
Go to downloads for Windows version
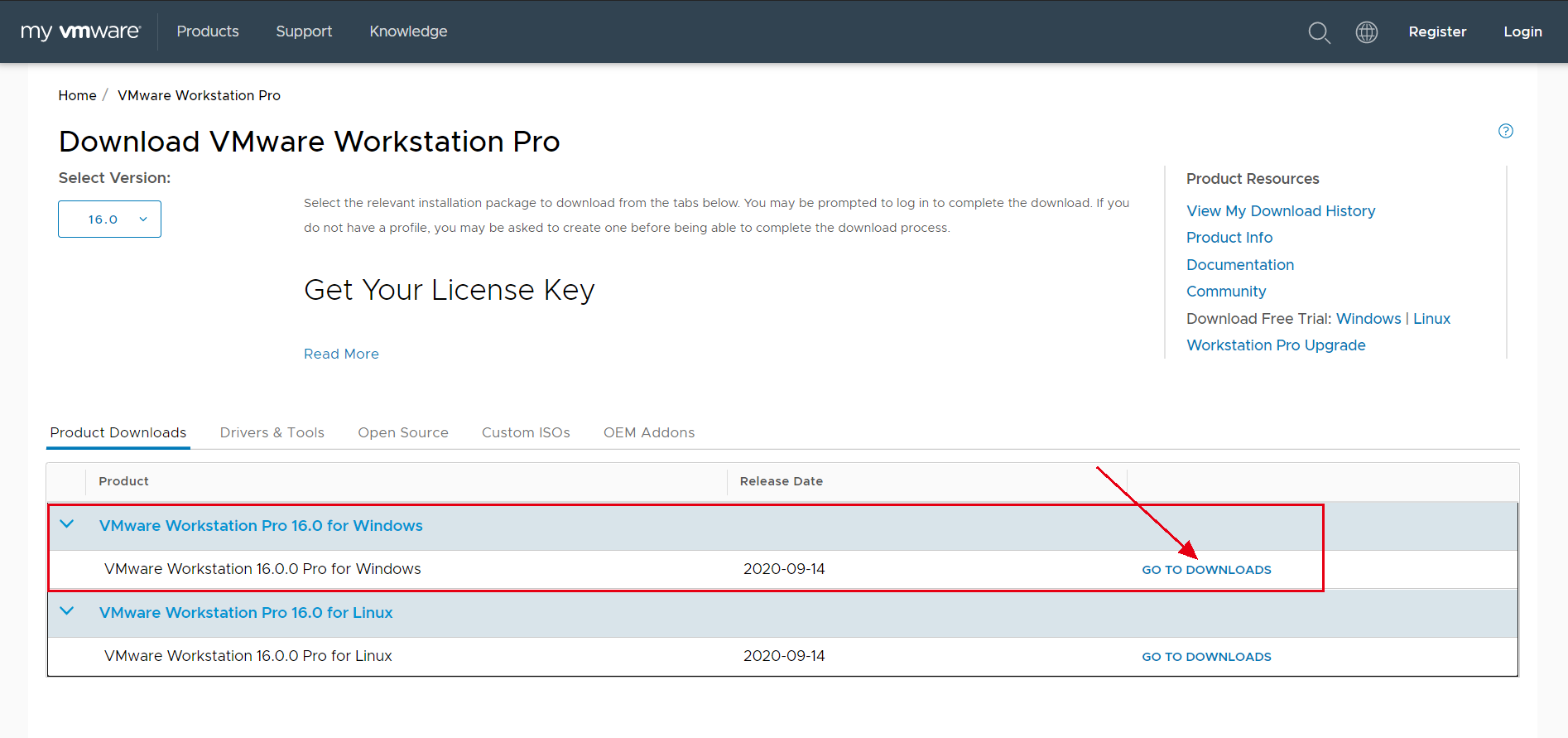coord(1206,570)
